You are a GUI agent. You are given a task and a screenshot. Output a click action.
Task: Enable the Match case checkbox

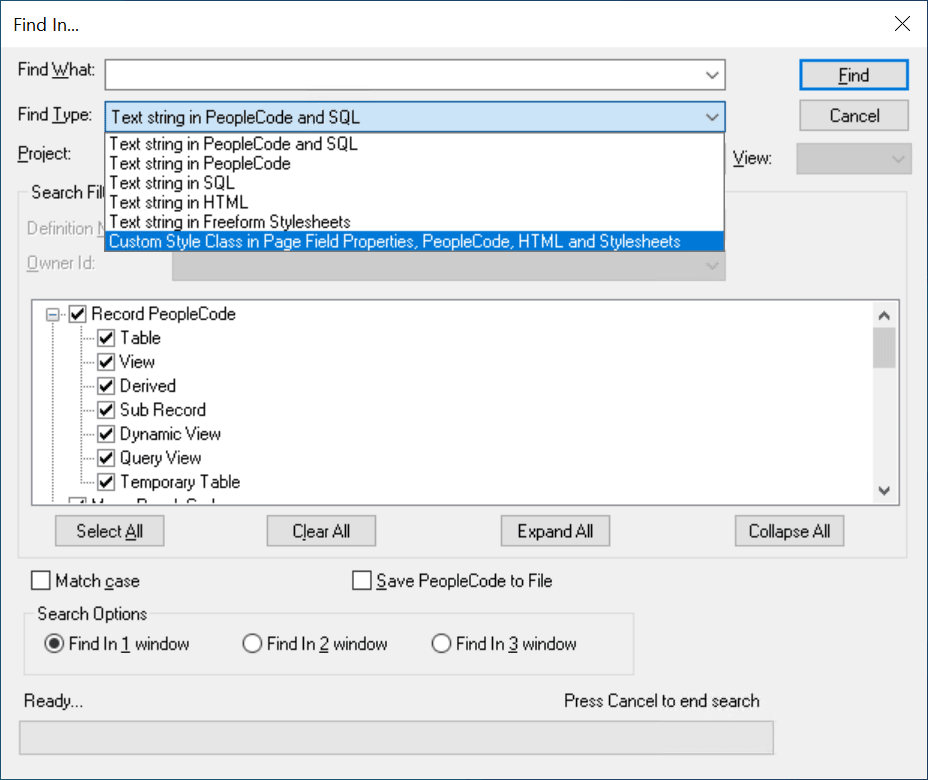click(41, 581)
